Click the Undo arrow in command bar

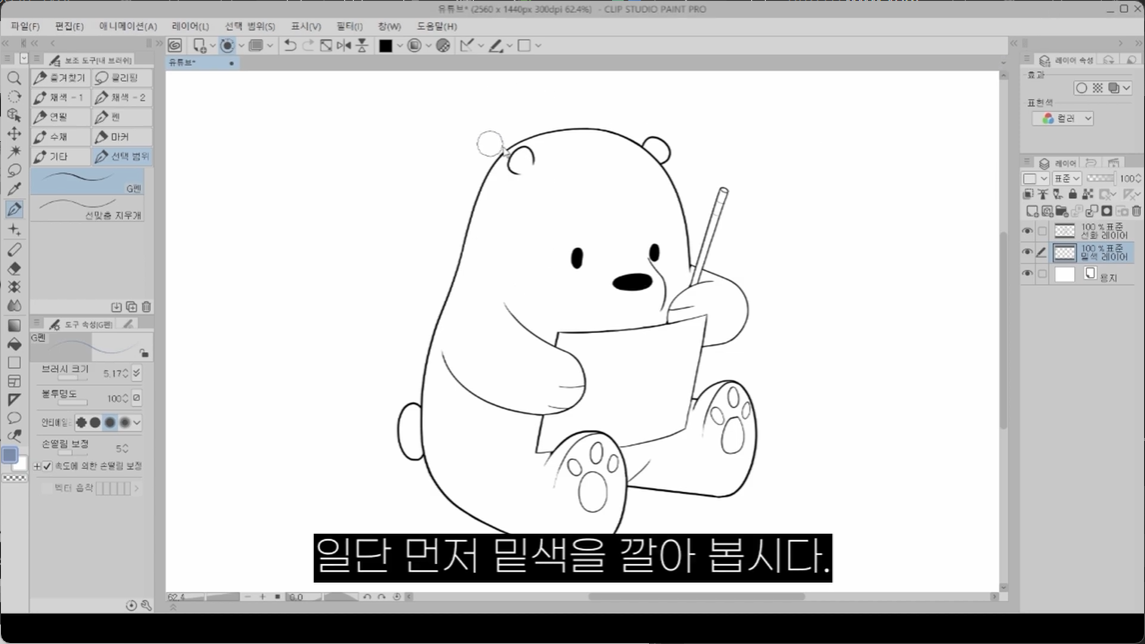pos(290,45)
